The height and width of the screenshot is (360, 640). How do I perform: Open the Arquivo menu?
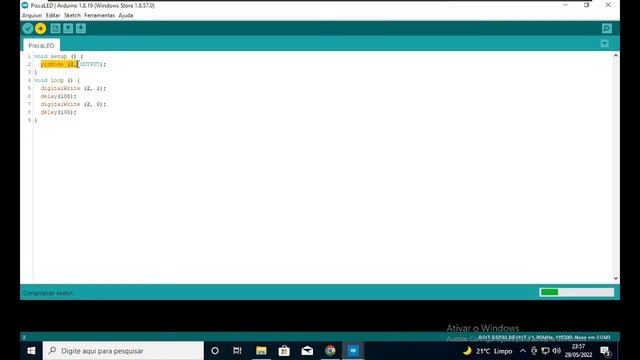(32, 16)
